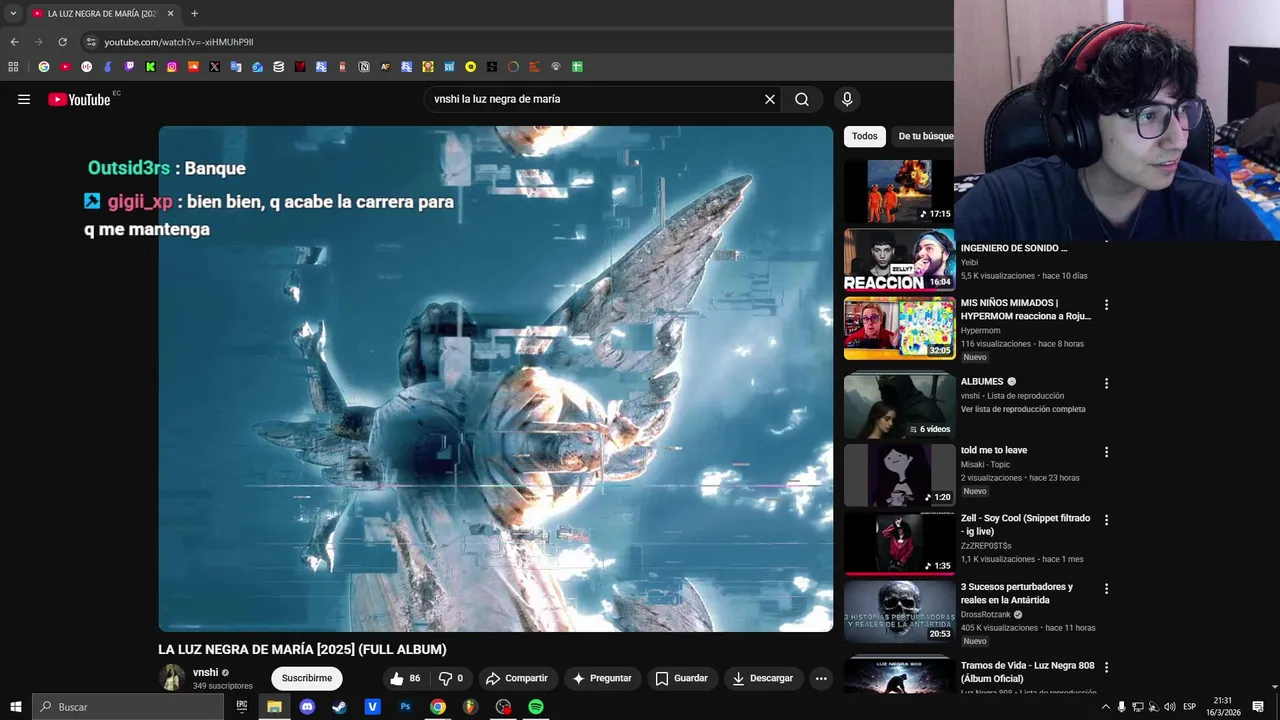This screenshot has width=1280, height=720.
Task: Open X (Twitter) bookmark
Action: [214, 67]
